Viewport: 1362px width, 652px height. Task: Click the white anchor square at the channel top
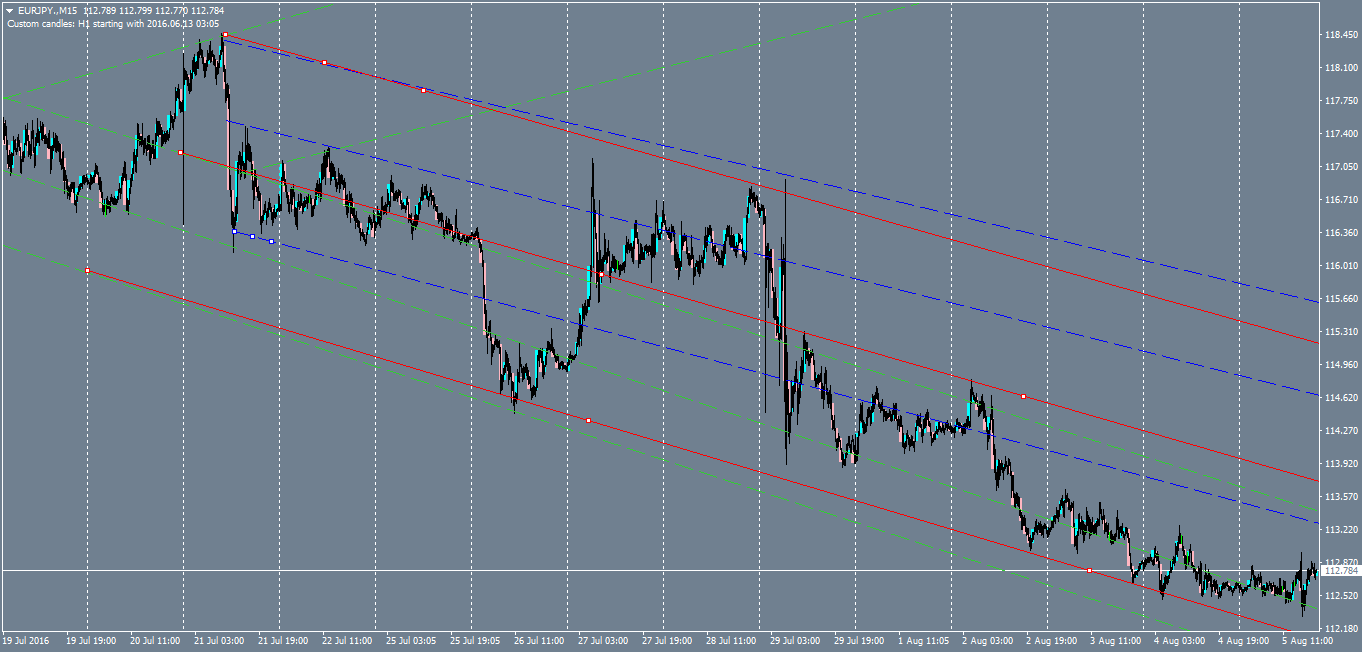(225, 33)
